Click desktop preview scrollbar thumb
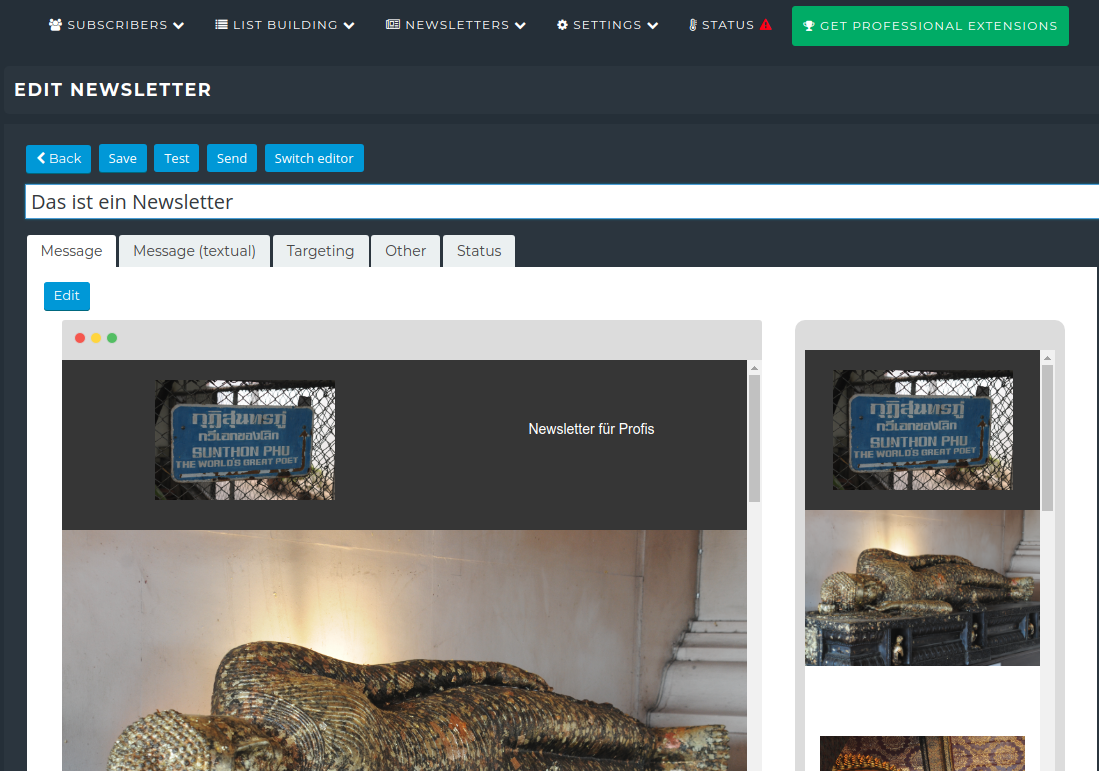 (x=754, y=439)
